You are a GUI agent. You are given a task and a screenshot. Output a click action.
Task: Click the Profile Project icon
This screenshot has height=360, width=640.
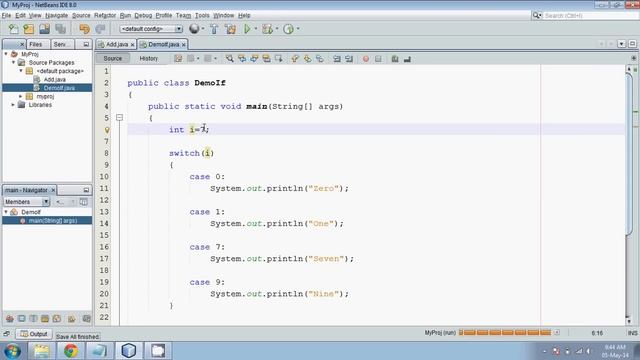[289, 29]
